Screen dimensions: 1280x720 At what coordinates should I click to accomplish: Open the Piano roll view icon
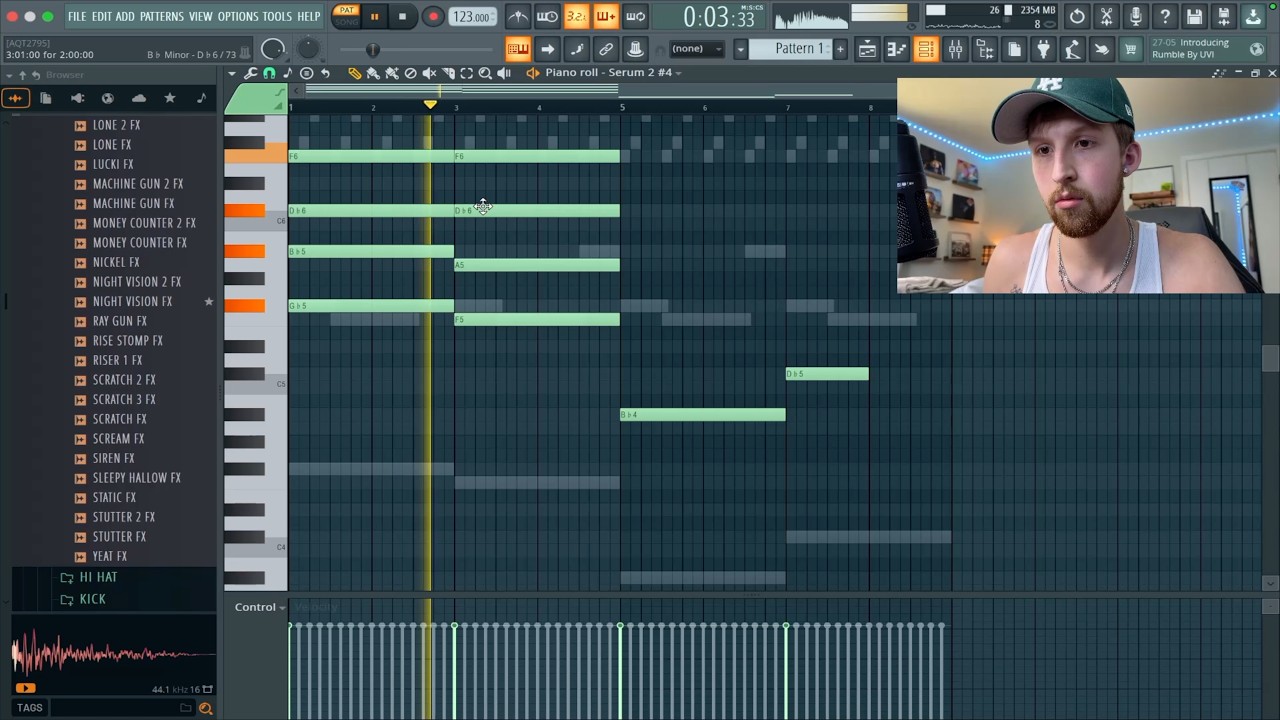click(897, 50)
